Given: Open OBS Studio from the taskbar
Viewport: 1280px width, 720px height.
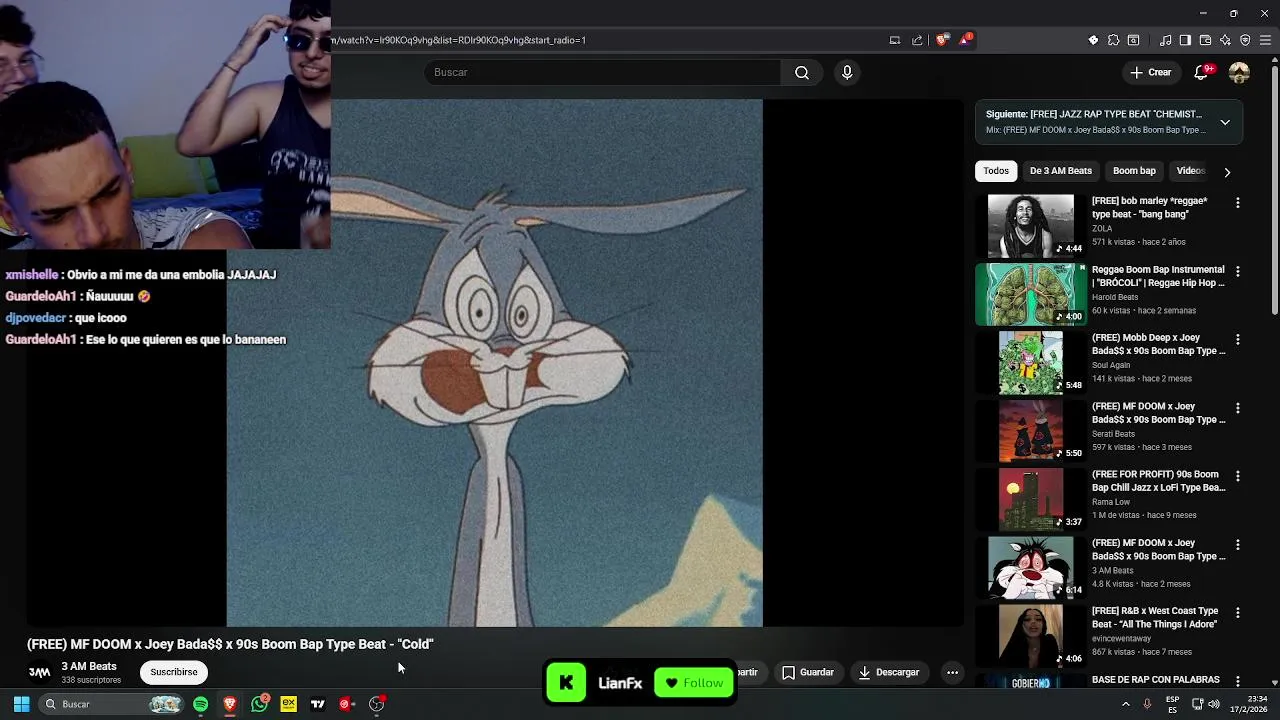Looking at the screenshot, I should [376, 704].
